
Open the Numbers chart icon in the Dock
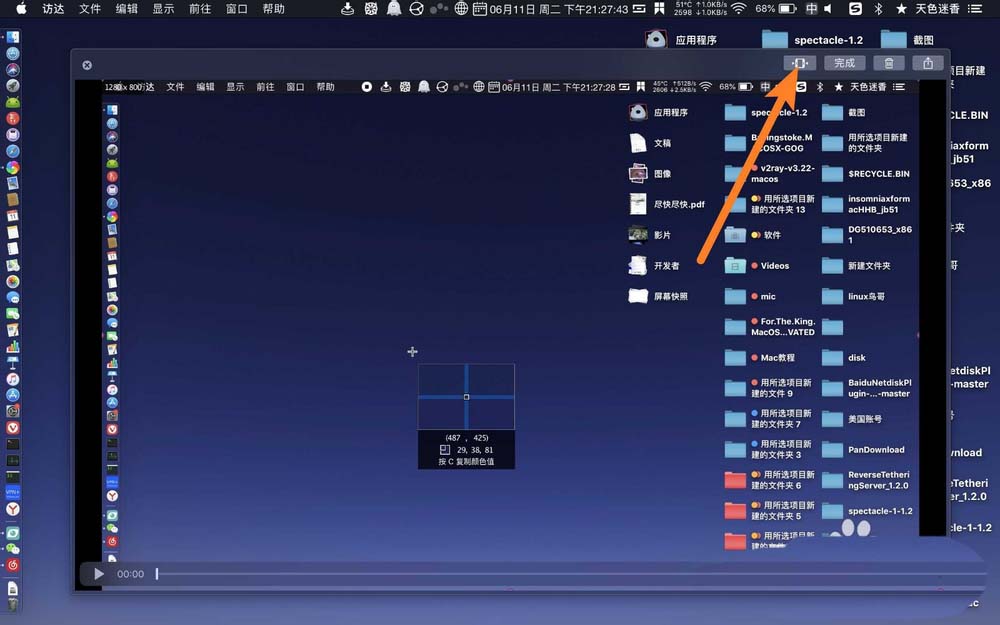[x=13, y=346]
